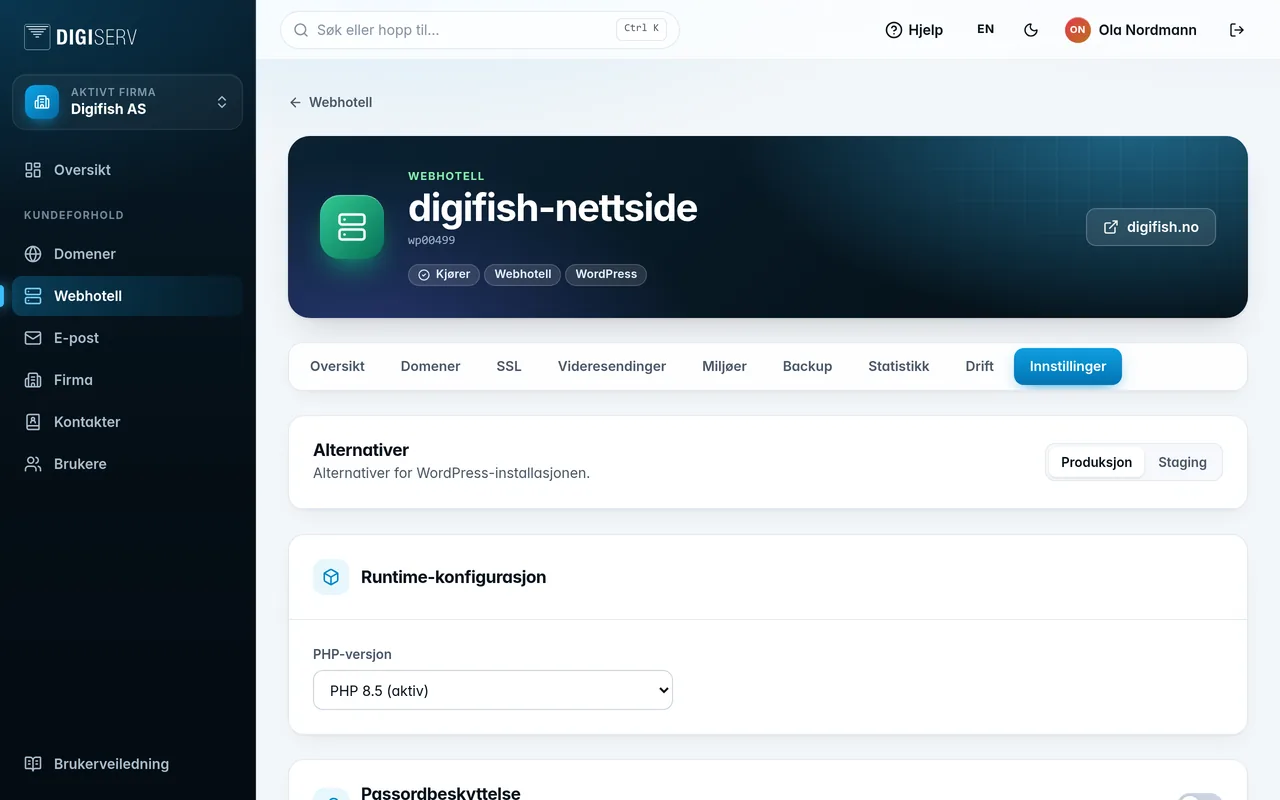
Task: Click the Digifish AS building icon
Action: [42, 102]
